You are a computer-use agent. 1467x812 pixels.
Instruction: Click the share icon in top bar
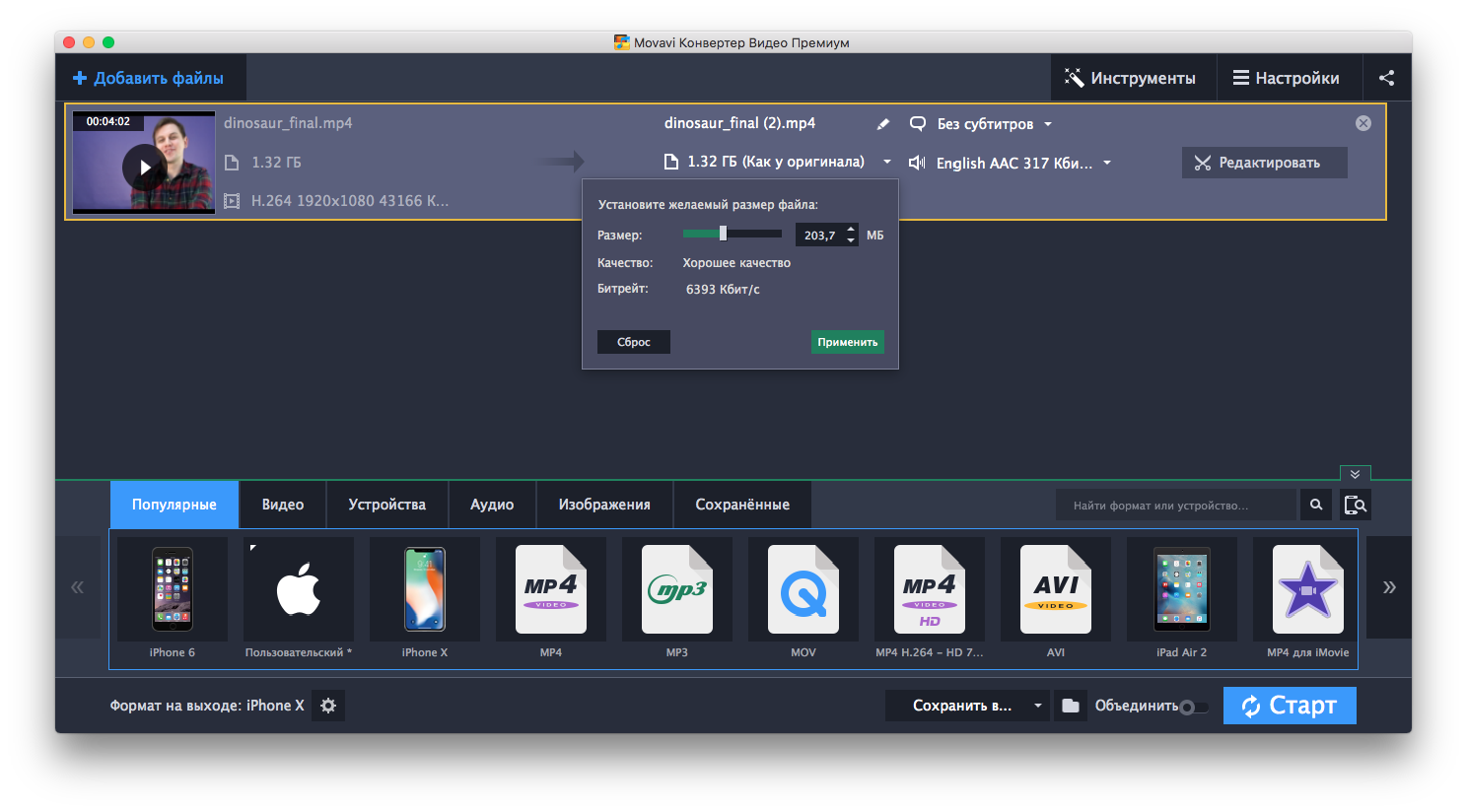[1386, 78]
